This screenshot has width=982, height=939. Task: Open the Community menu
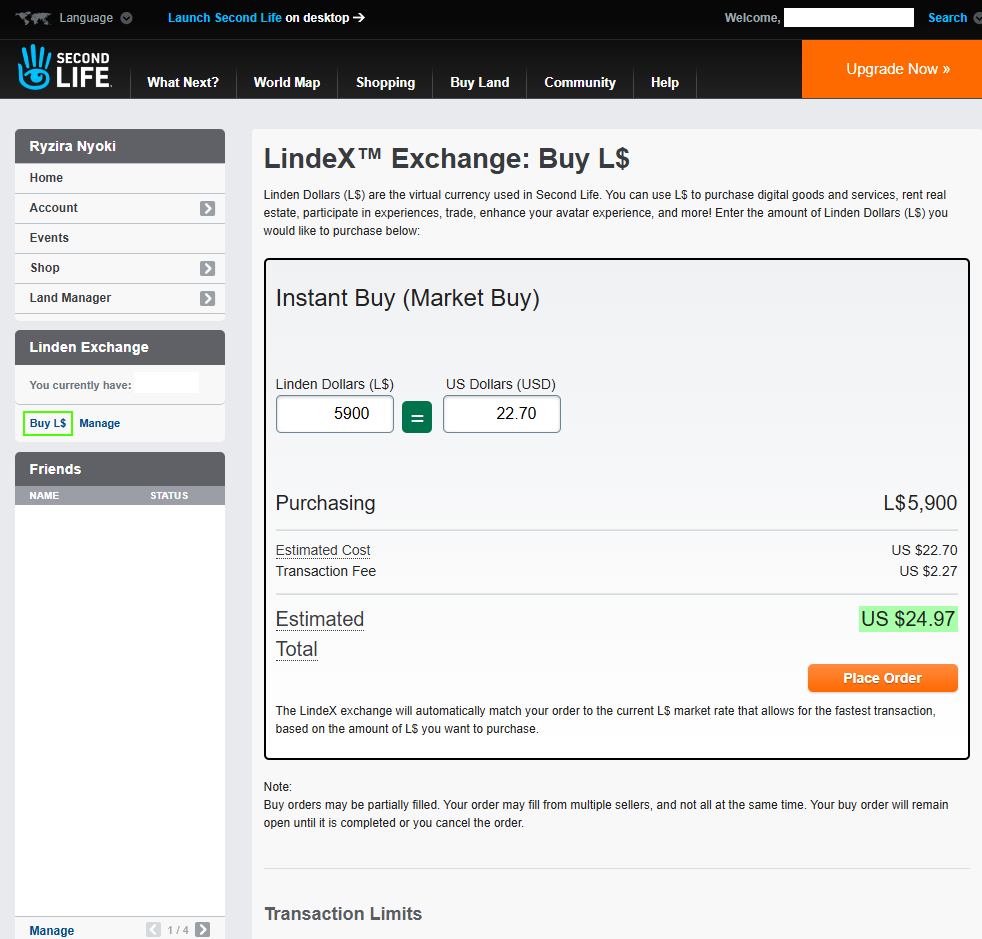point(580,83)
